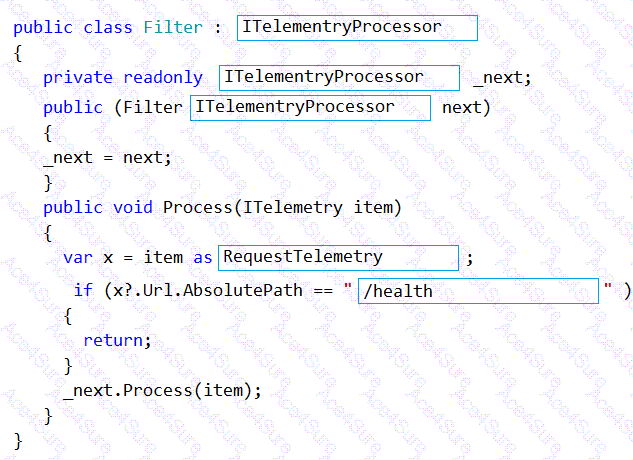The width and height of the screenshot is (633, 460).
Task: Click the 'private' keyword
Action: (x=78, y=77)
